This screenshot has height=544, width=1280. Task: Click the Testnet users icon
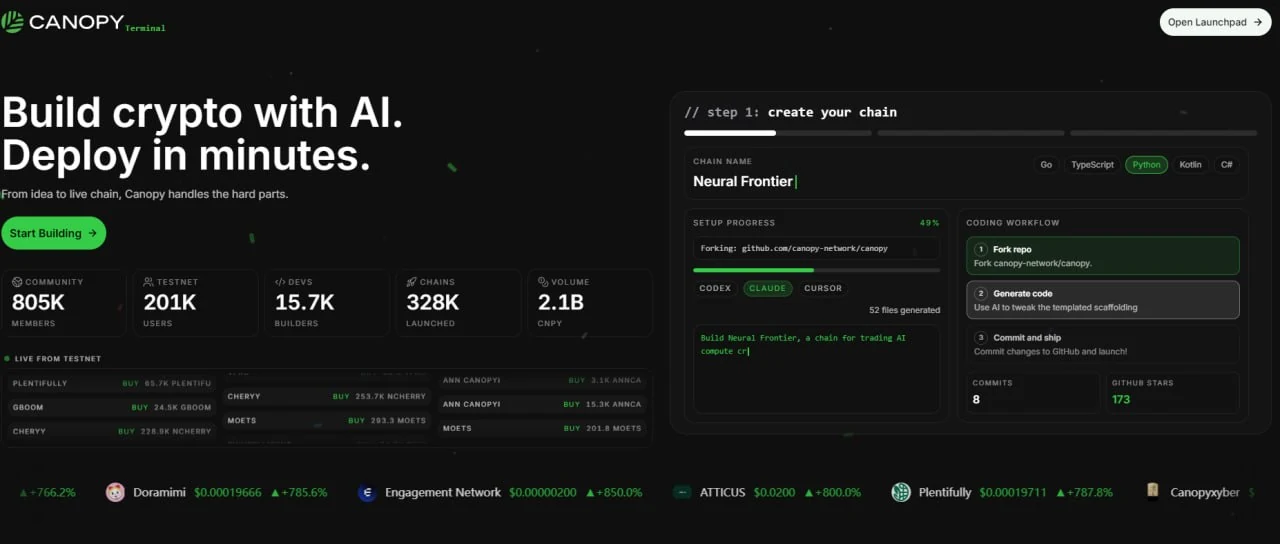(148, 282)
